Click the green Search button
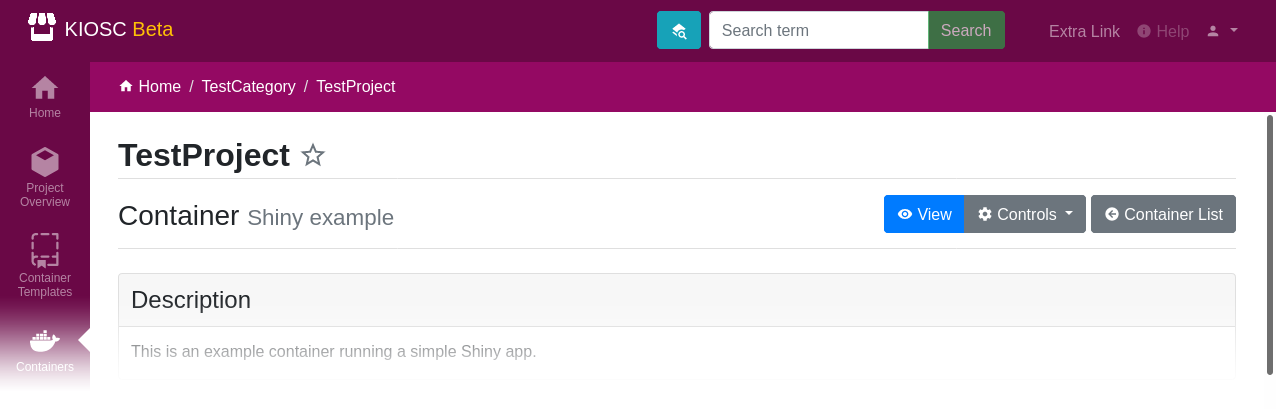Viewport: 1276px width, 409px height. pyautogui.click(x=966, y=30)
